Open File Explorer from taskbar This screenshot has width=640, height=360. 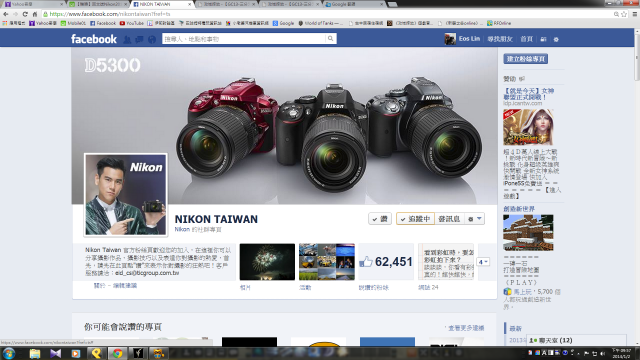(x=35, y=353)
